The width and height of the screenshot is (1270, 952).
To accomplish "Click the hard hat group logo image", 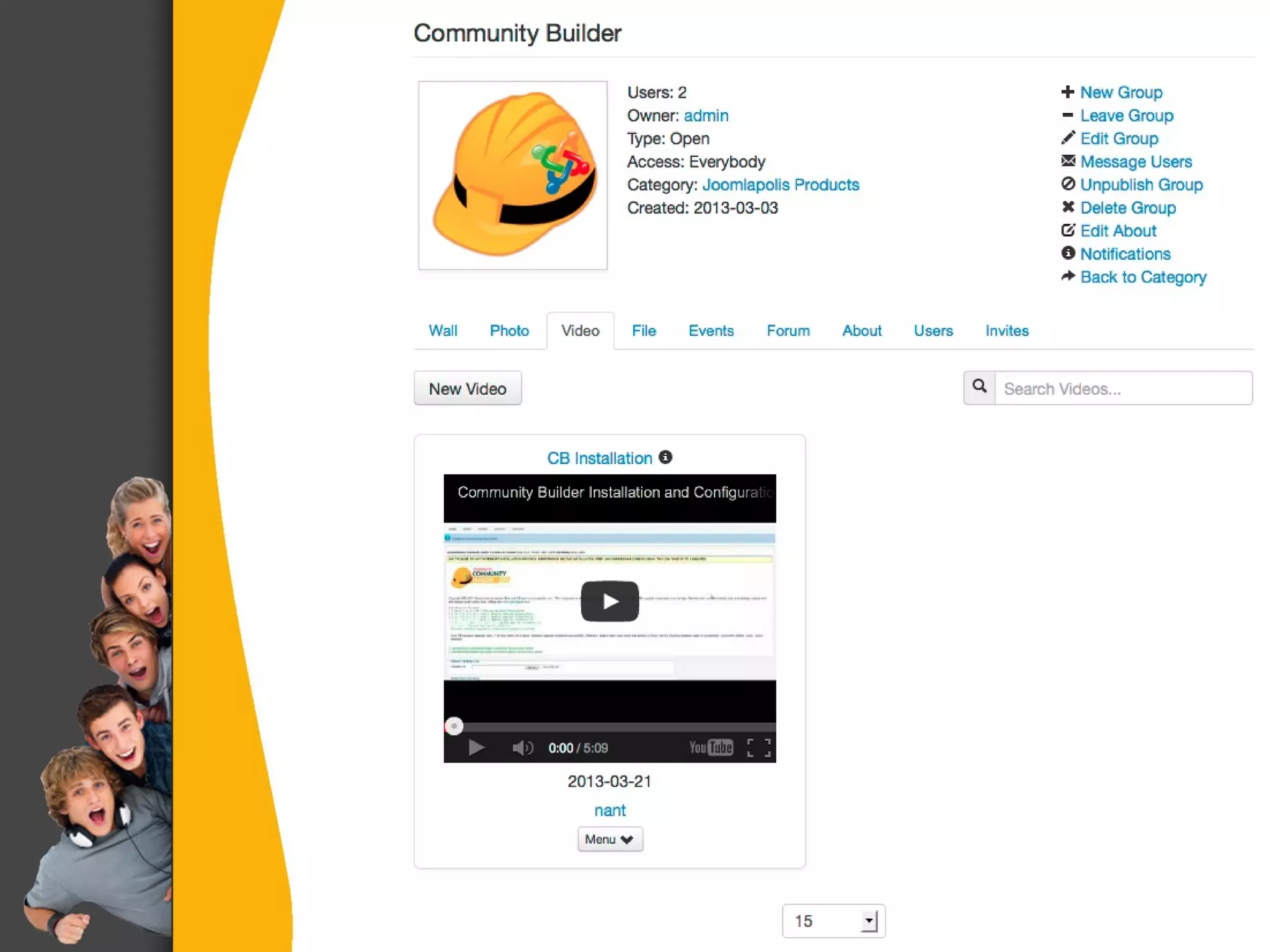I will point(513,175).
